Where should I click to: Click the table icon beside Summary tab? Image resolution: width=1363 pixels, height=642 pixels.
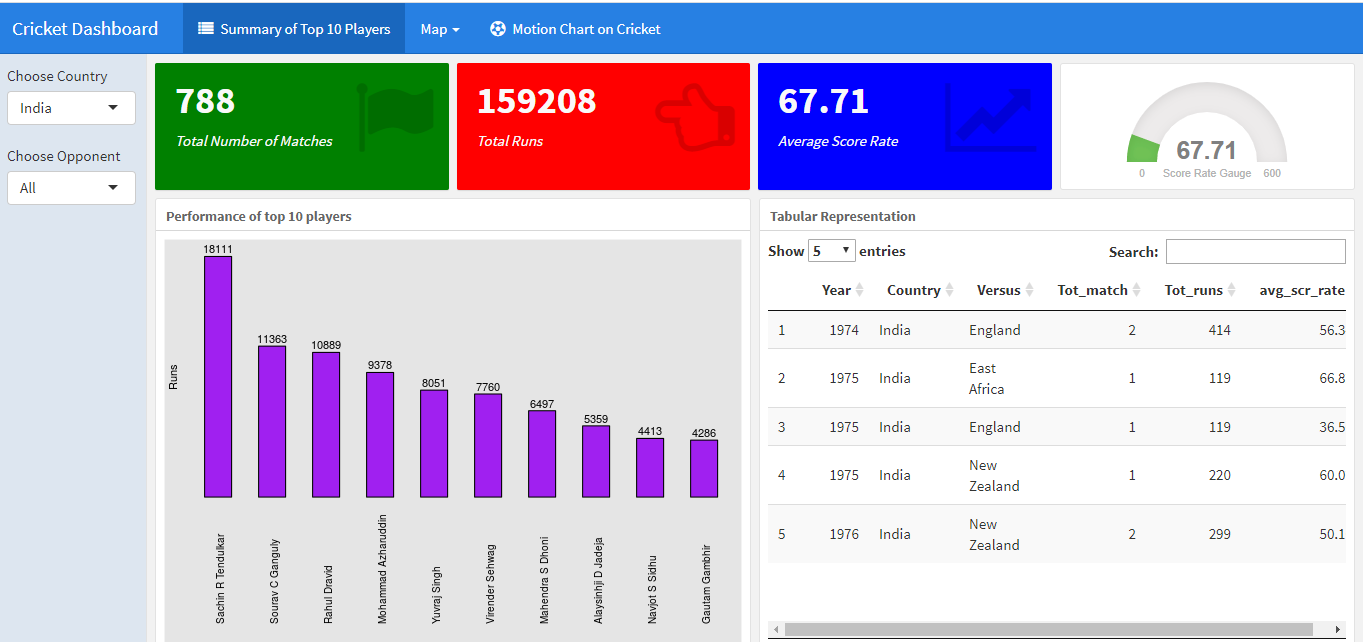206,29
